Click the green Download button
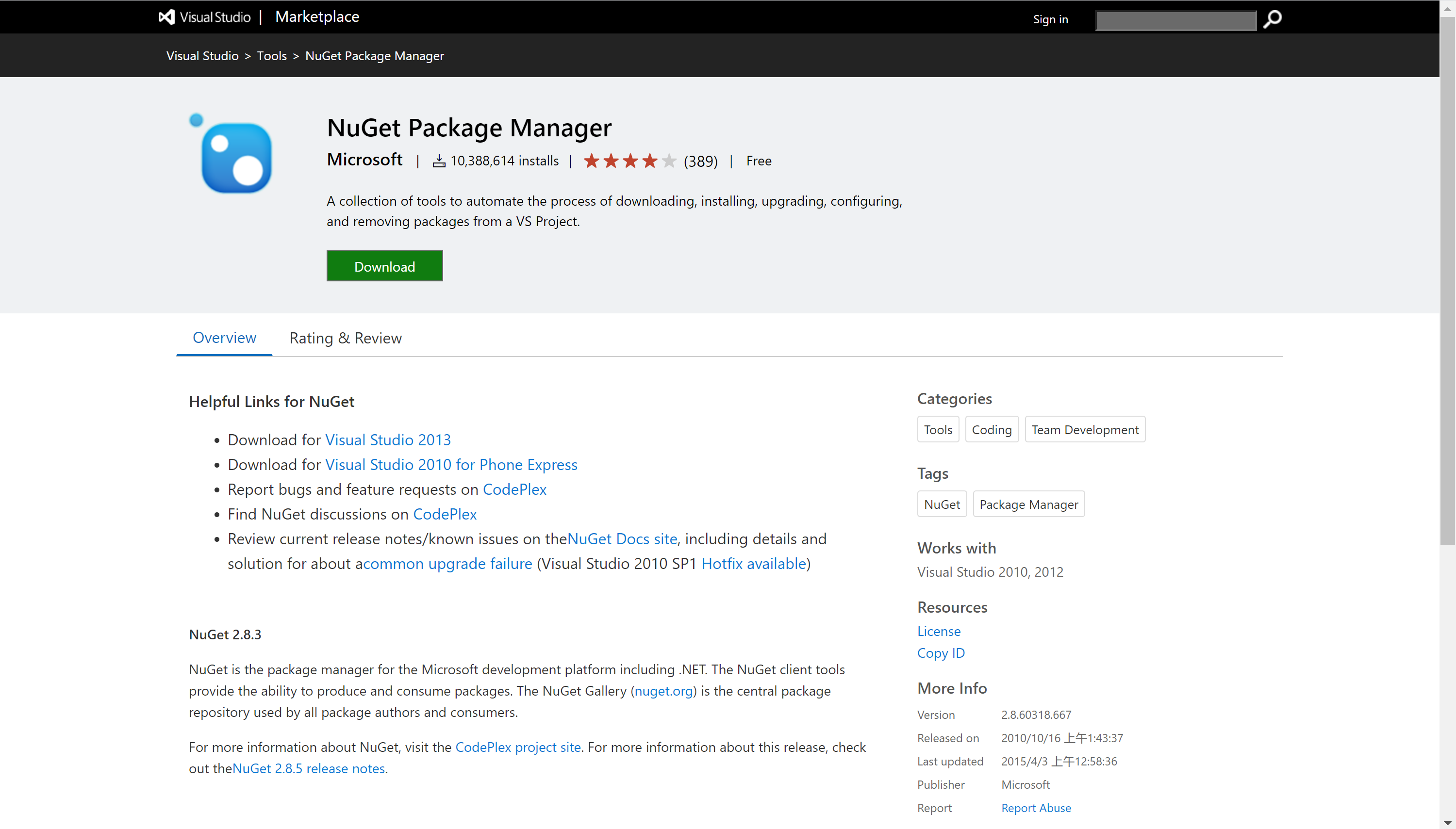Image resolution: width=1456 pixels, height=829 pixels. (384, 266)
